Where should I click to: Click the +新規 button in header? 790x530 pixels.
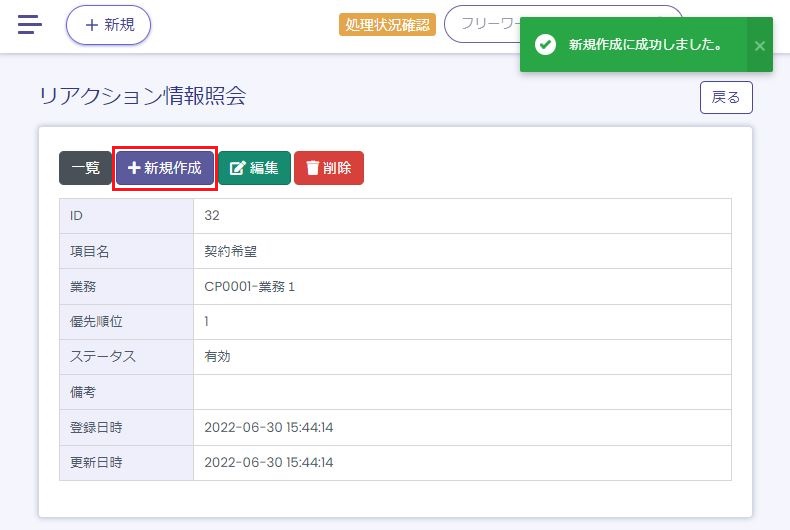tap(108, 25)
